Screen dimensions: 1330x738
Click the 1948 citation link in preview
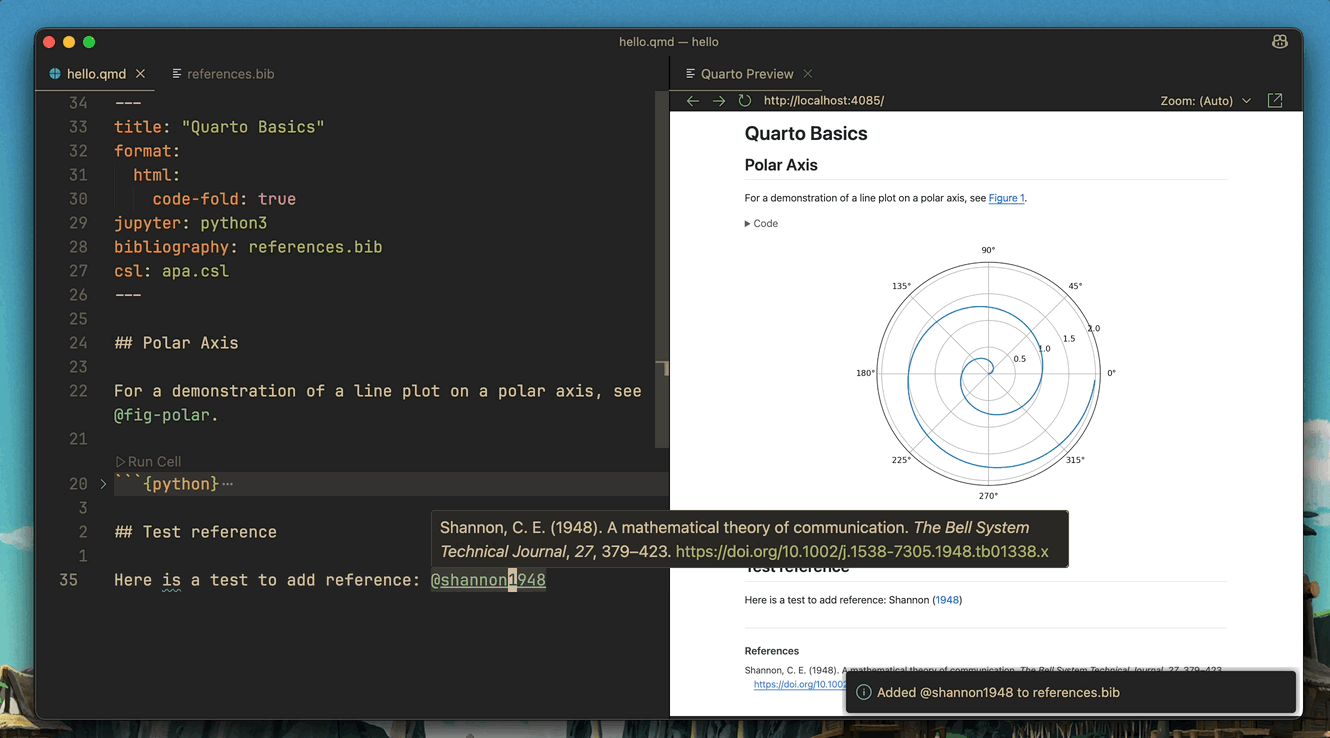(947, 600)
